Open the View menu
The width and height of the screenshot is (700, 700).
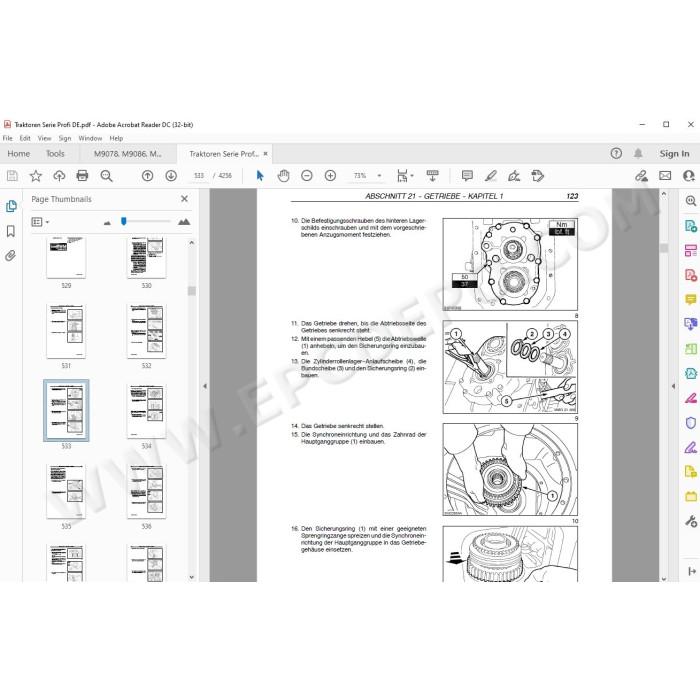point(44,138)
